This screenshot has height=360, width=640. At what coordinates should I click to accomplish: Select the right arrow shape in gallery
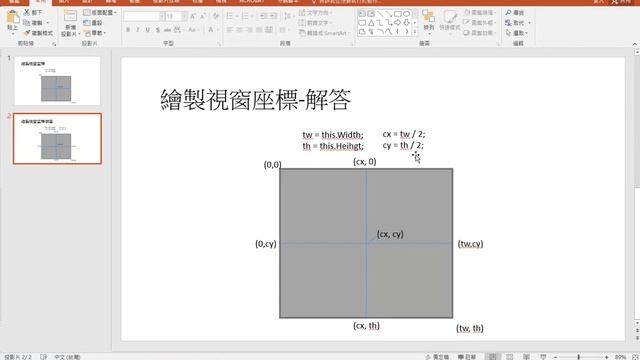pos(398,23)
